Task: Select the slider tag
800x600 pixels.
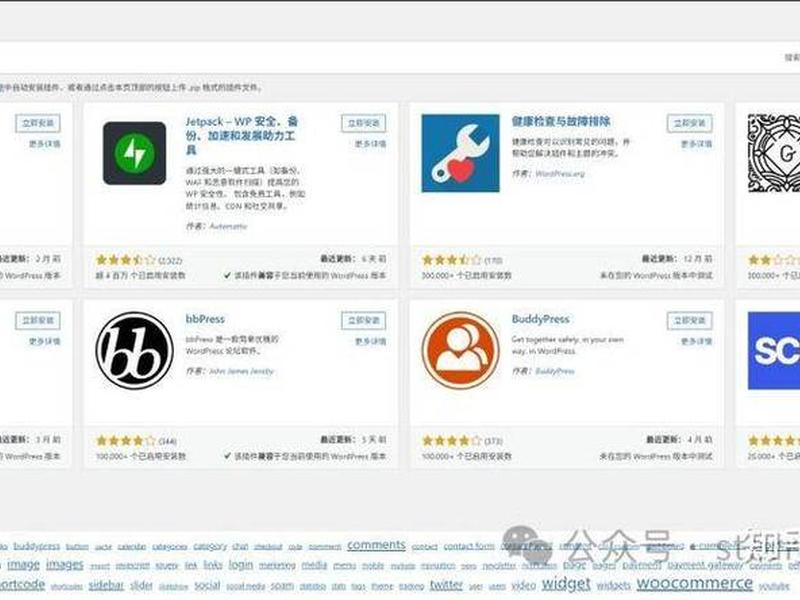Action: click(x=141, y=585)
